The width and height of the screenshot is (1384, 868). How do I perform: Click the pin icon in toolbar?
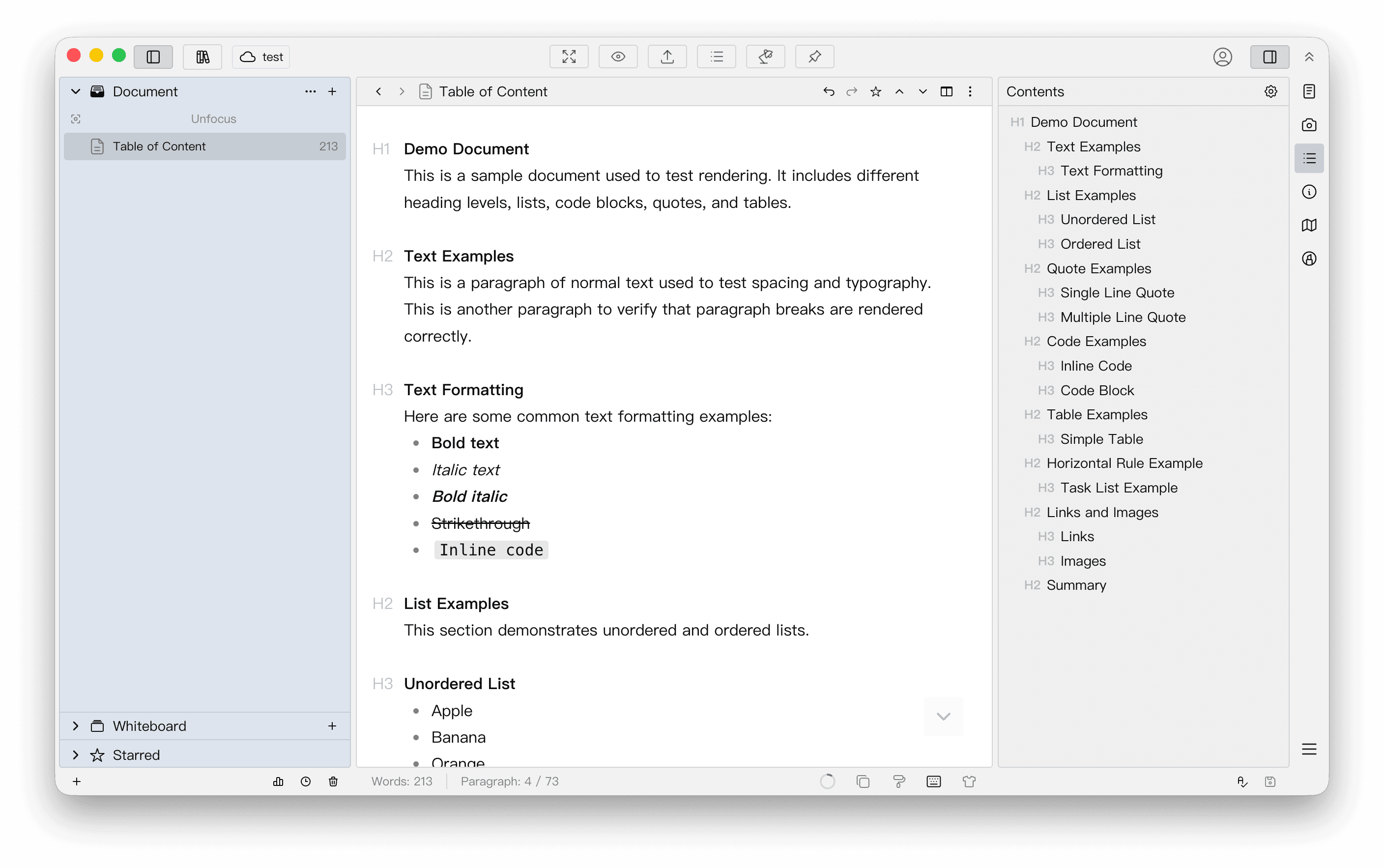(814, 57)
